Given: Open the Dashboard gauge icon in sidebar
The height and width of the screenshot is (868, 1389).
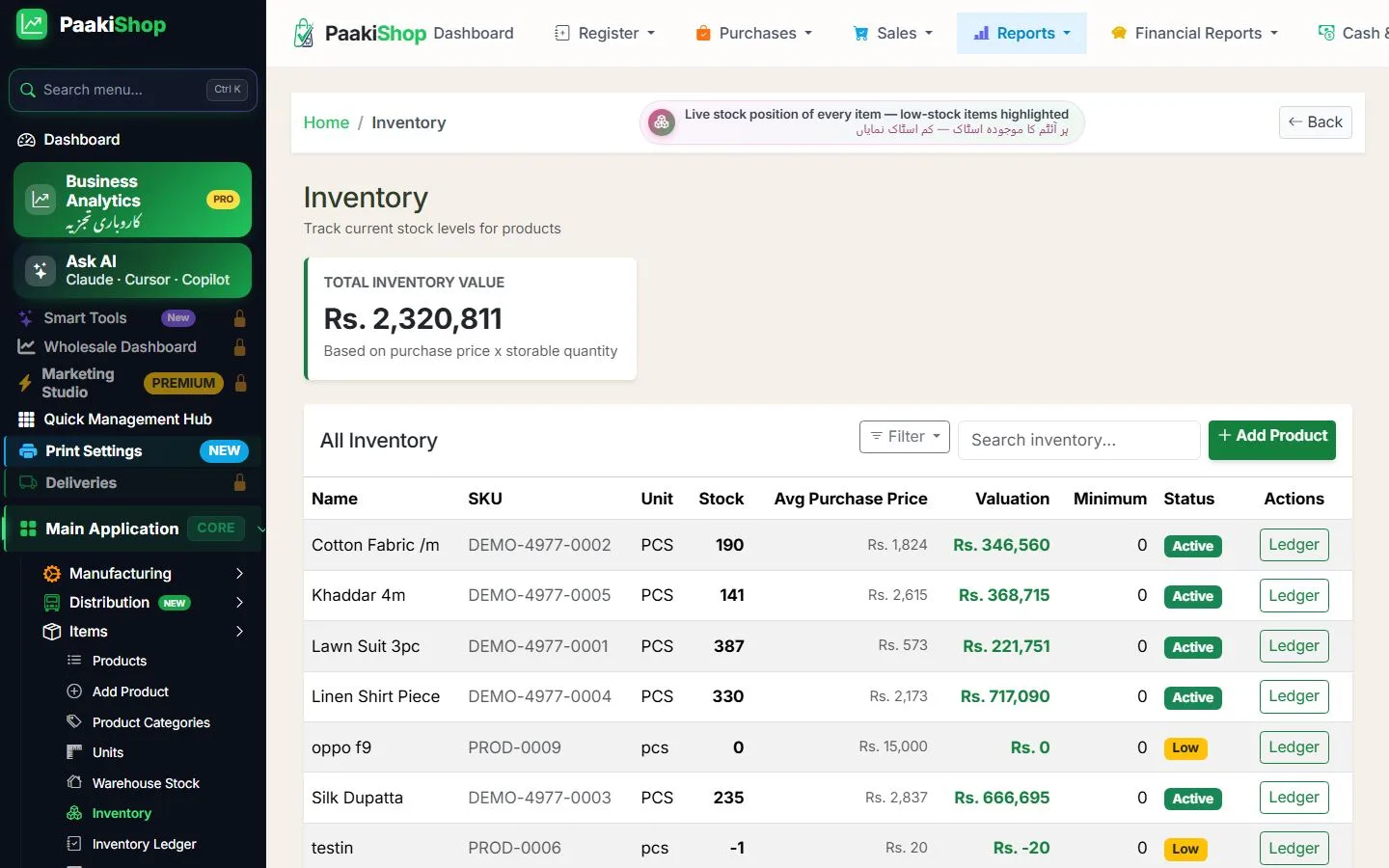Looking at the screenshot, I should (26, 140).
